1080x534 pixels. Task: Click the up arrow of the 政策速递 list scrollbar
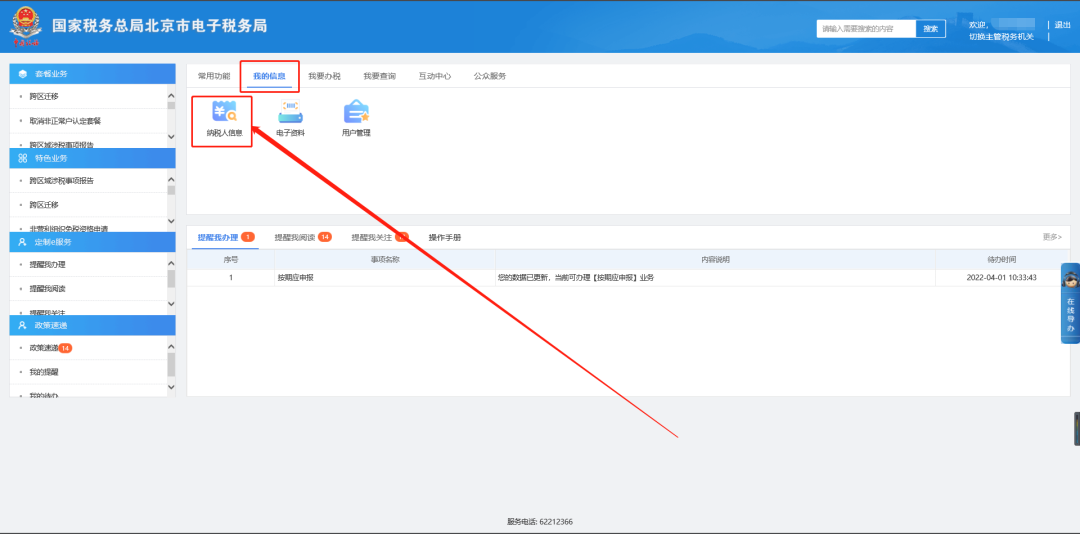coord(172,347)
